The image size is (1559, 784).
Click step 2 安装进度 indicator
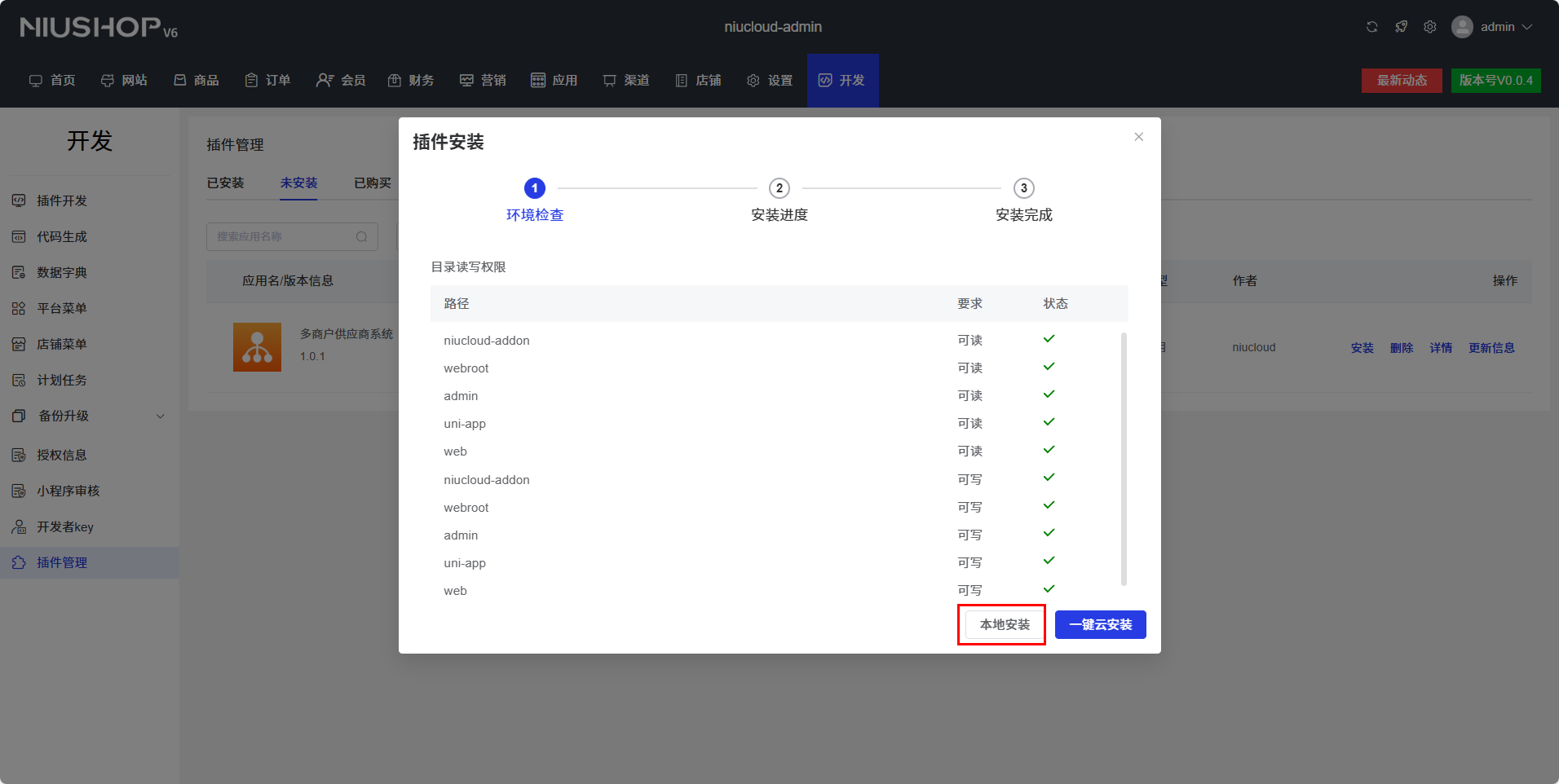pyautogui.click(x=779, y=188)
